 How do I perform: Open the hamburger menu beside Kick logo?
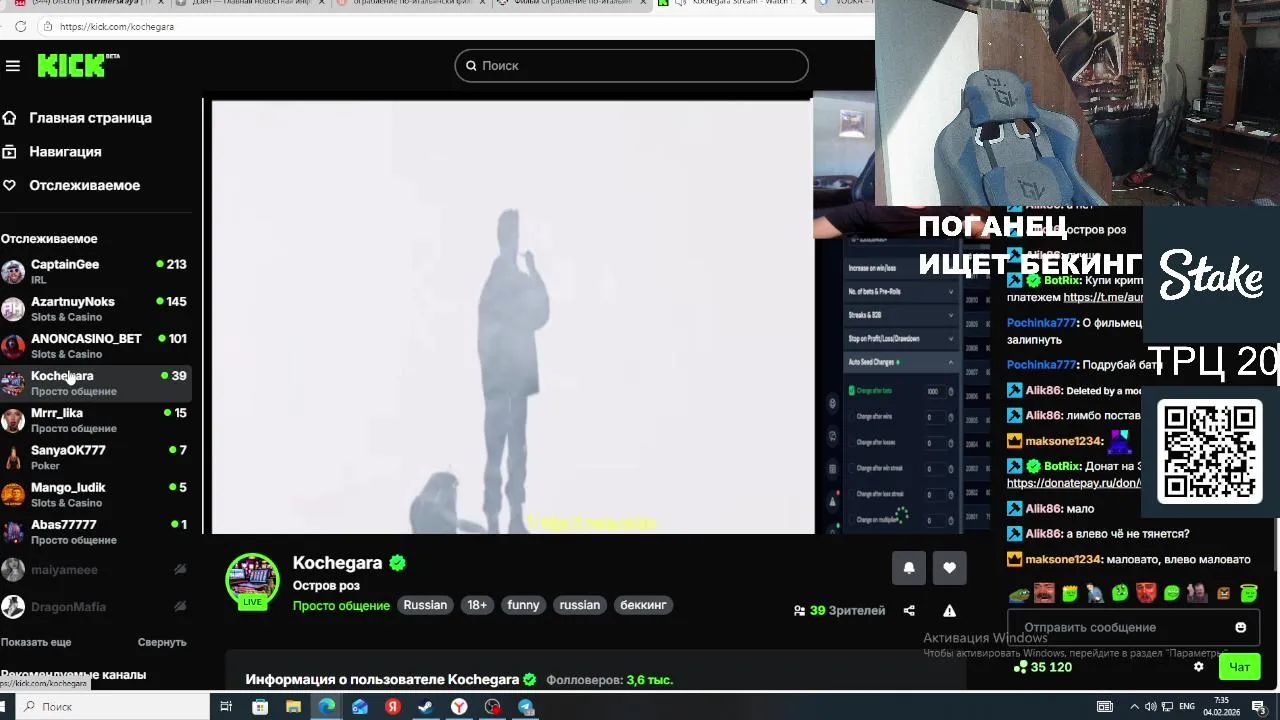tap(13, 66)
